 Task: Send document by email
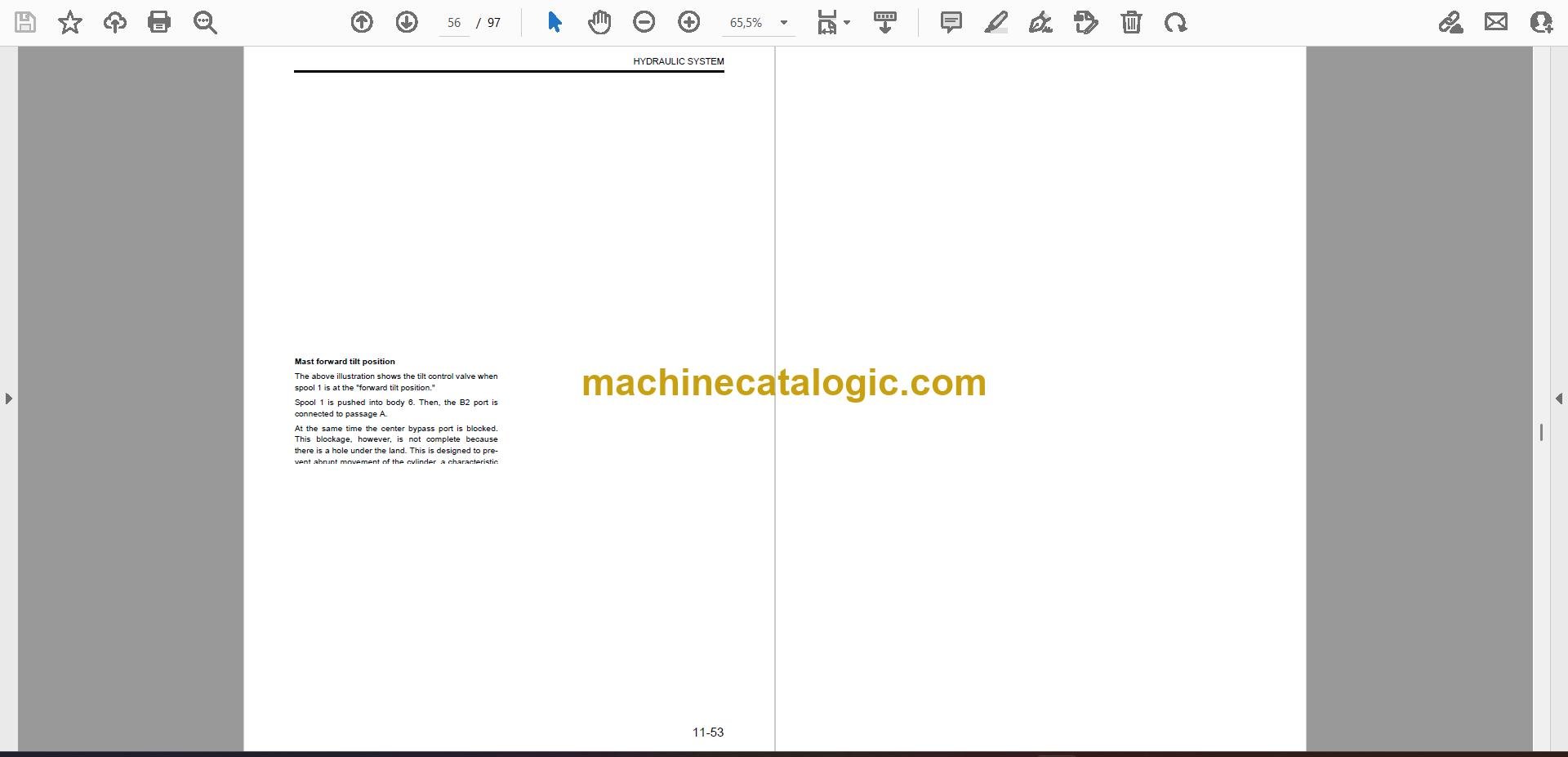click(1496, 22)
